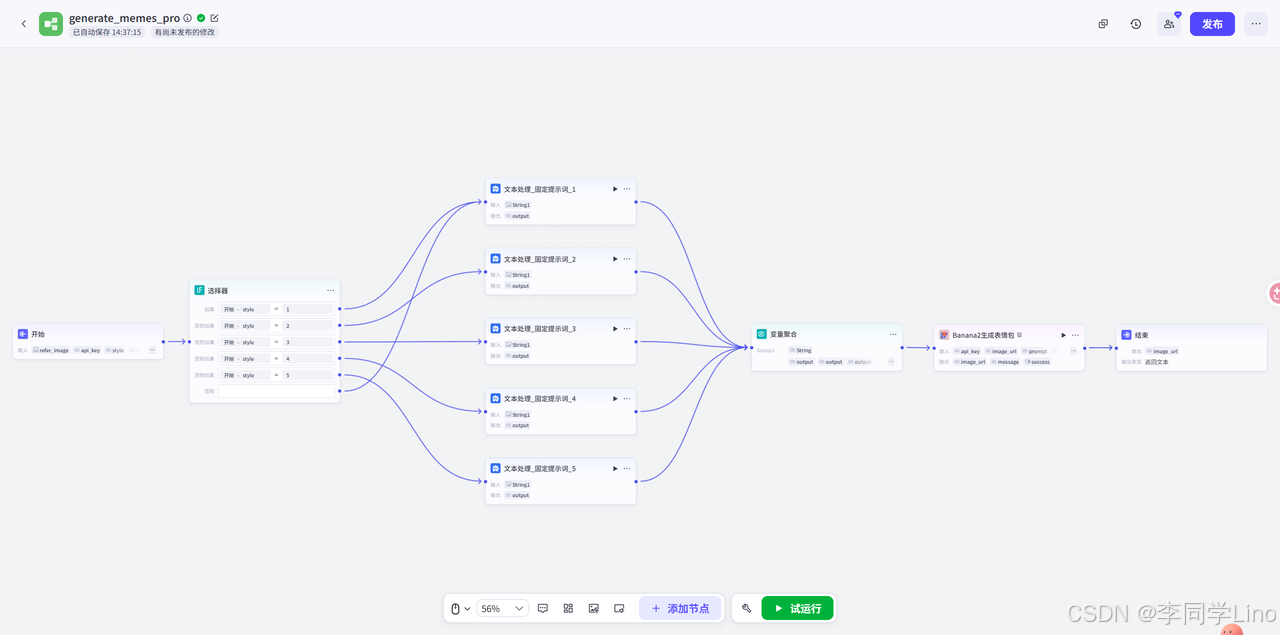The height and width of the screenshot is (635, 1280).
Task: Select the 文本处理_固定提示词_2 node title
Action: 540,259
